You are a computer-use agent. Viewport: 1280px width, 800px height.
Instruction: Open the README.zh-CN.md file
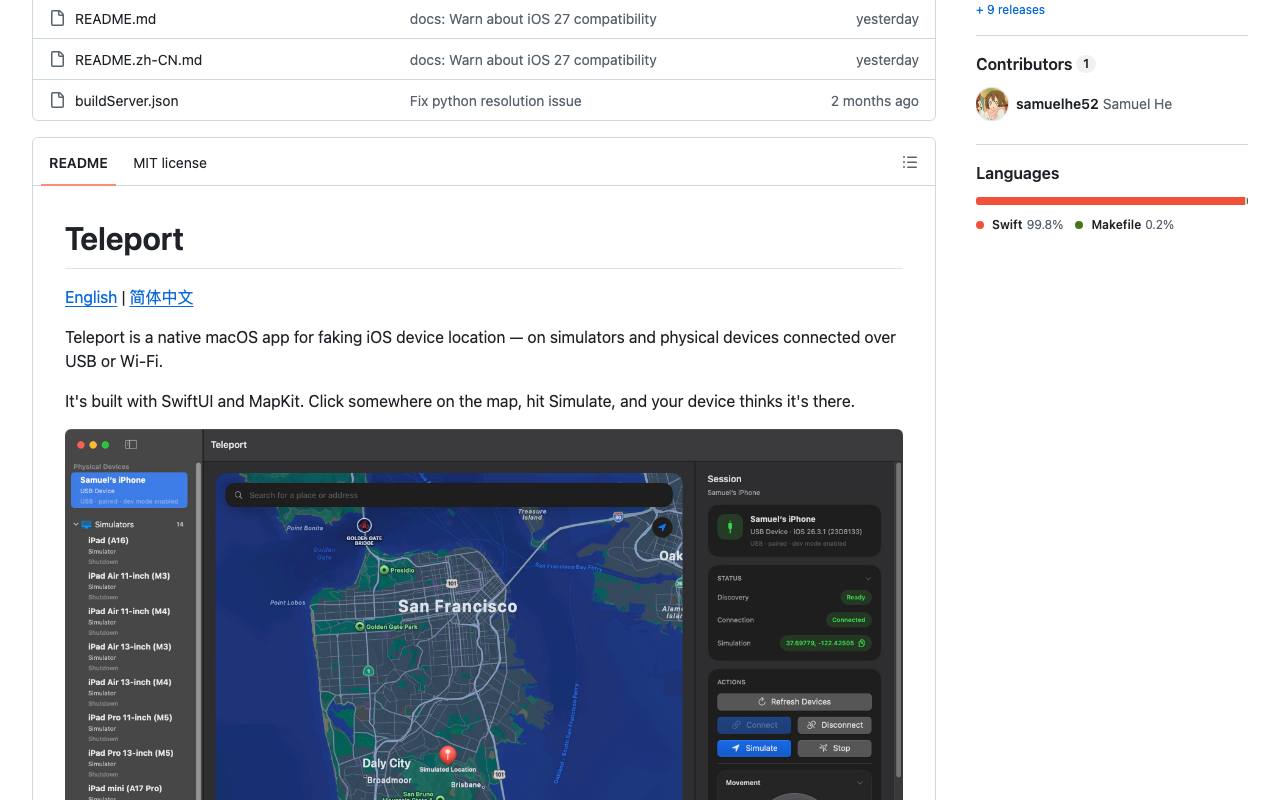tap(138, 60)
